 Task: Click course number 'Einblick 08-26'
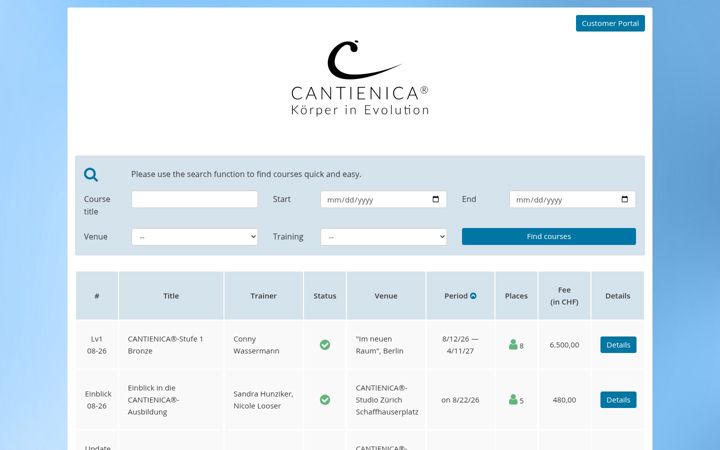click(x=98, y=400)
